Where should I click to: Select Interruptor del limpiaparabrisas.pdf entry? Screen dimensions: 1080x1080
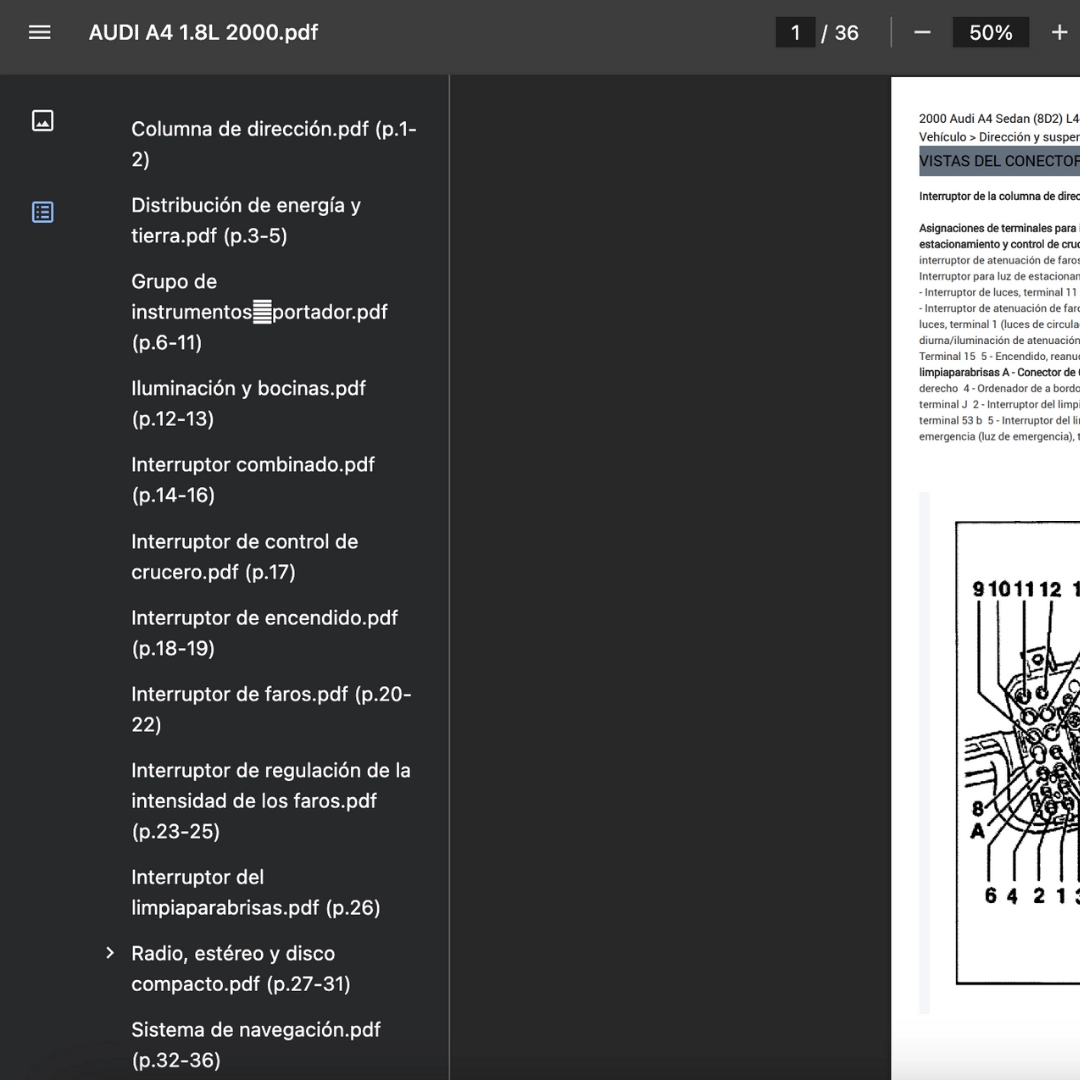(255, 892)
